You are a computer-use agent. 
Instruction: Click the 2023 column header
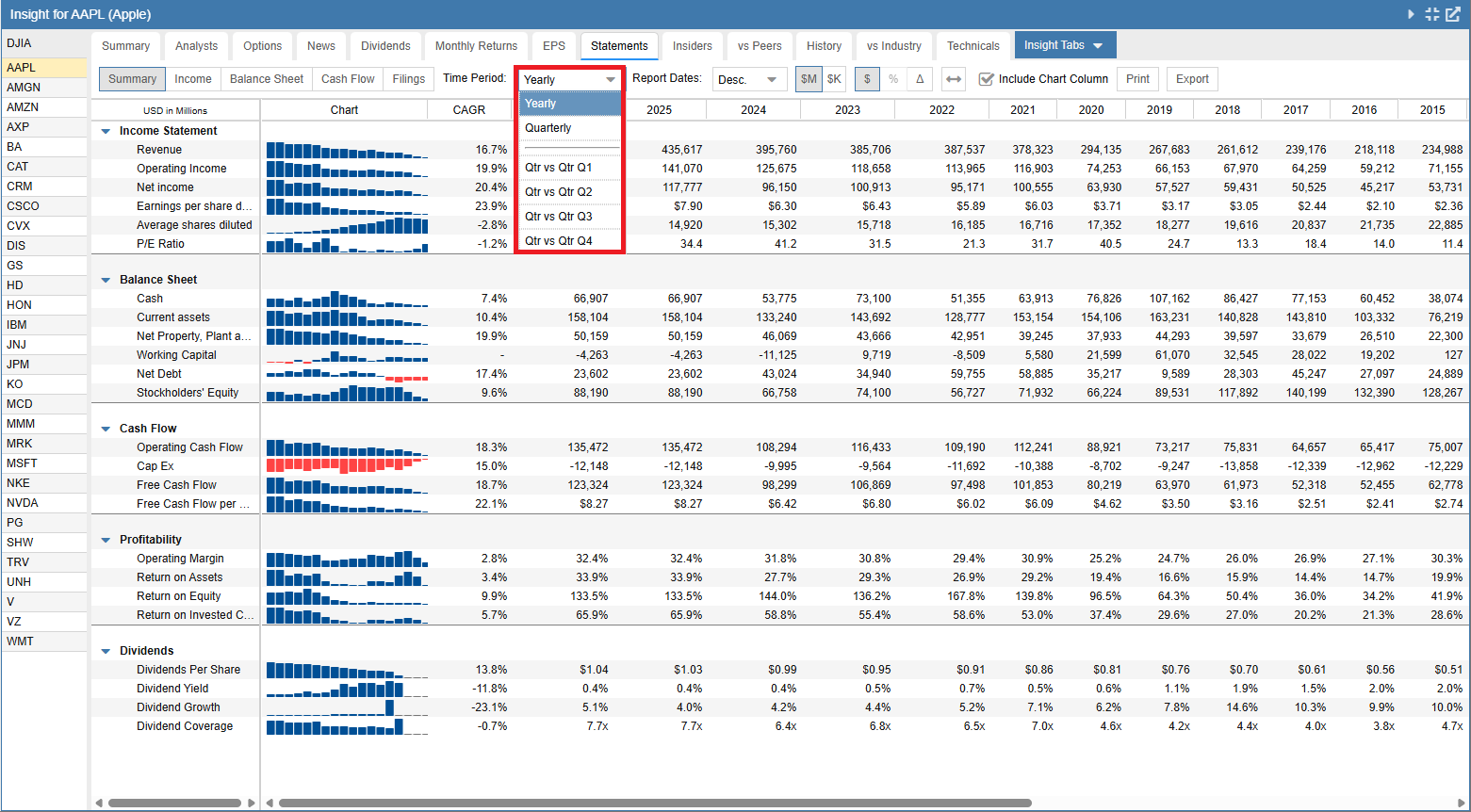click(x=847, y=110)
